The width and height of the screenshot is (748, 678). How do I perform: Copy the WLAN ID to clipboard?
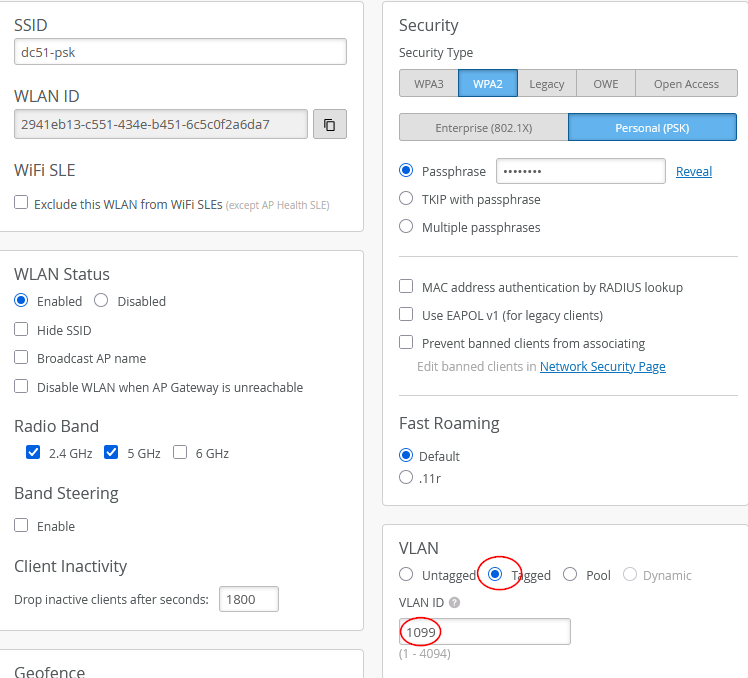pyautogui.click(x=330, y=125)
